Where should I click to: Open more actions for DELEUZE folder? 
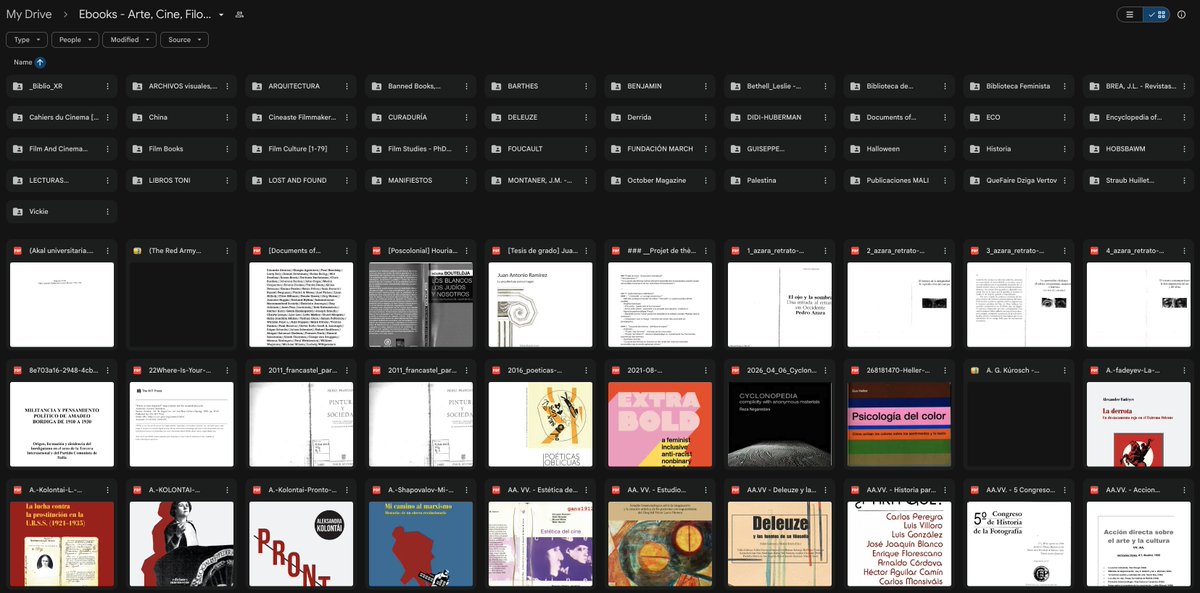pos(587,117)
